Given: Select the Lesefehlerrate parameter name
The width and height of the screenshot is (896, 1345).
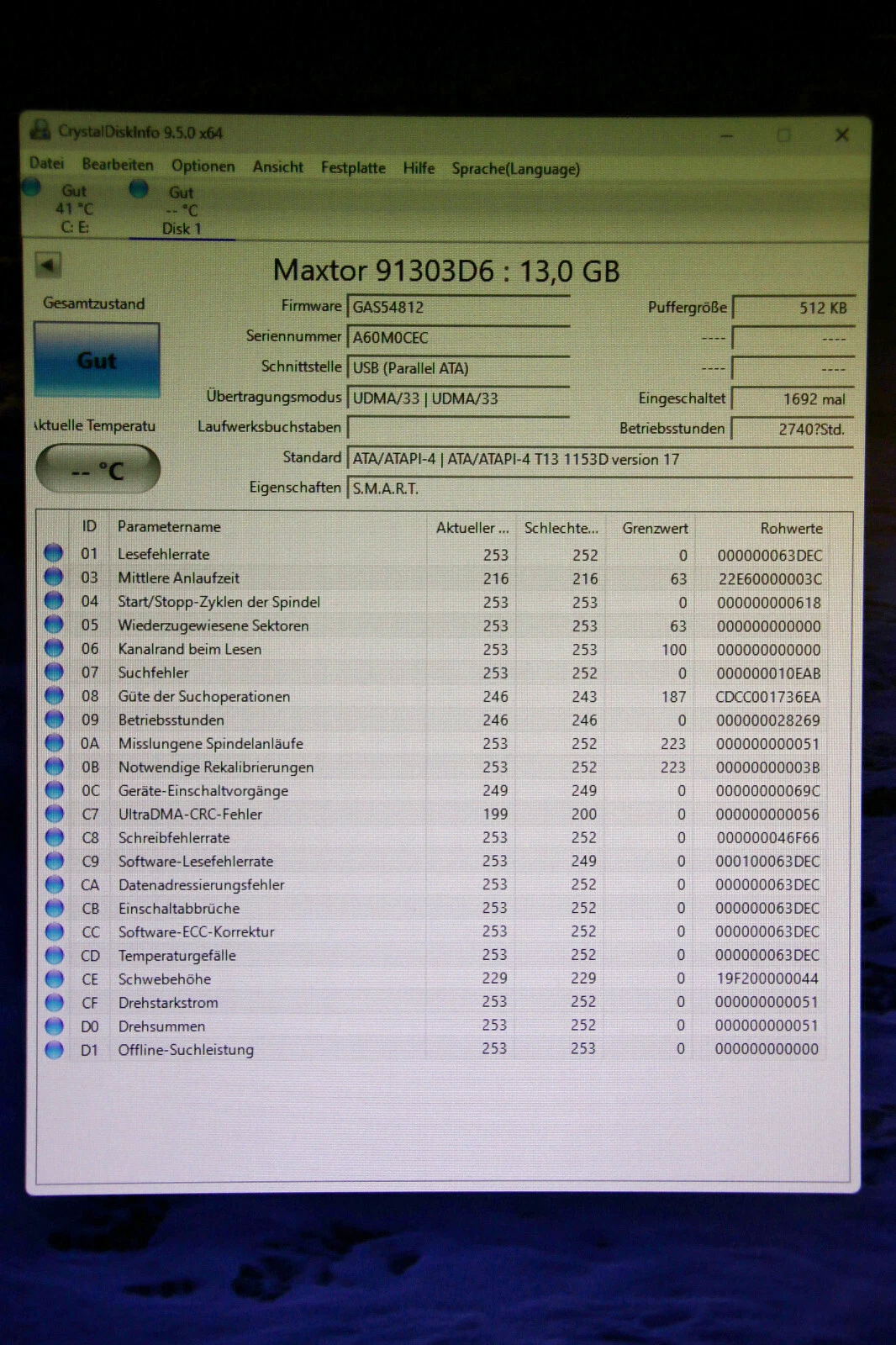Looking at the screenshot, I should pos(164,554).
